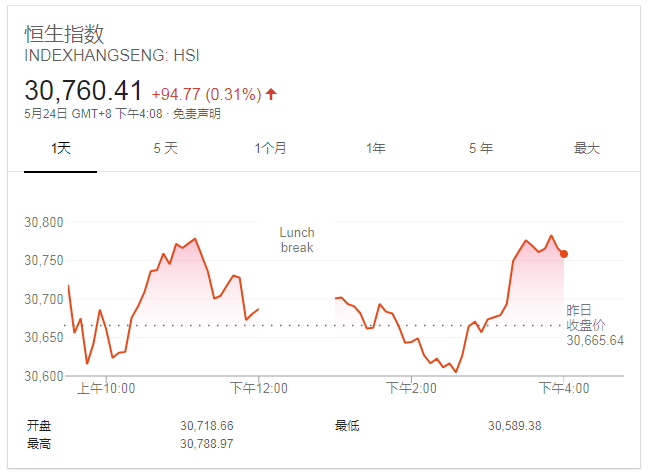The image size is (649, 476).
Task: Click the red up arrow icon
Action: point(271,94)
